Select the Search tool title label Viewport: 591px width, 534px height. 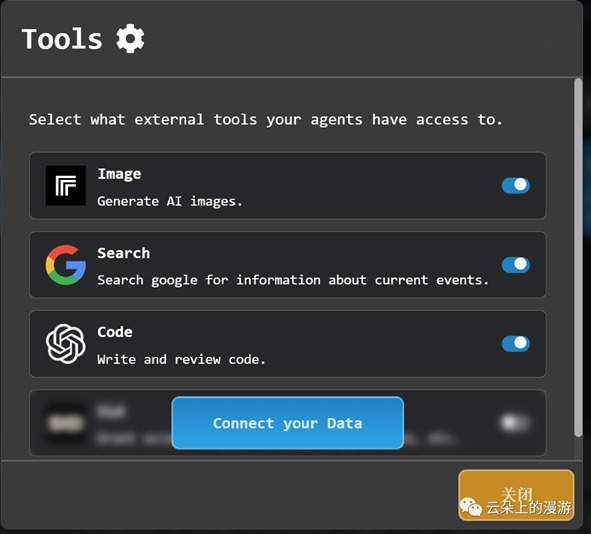pyautogui.click(x=124, y=253)
